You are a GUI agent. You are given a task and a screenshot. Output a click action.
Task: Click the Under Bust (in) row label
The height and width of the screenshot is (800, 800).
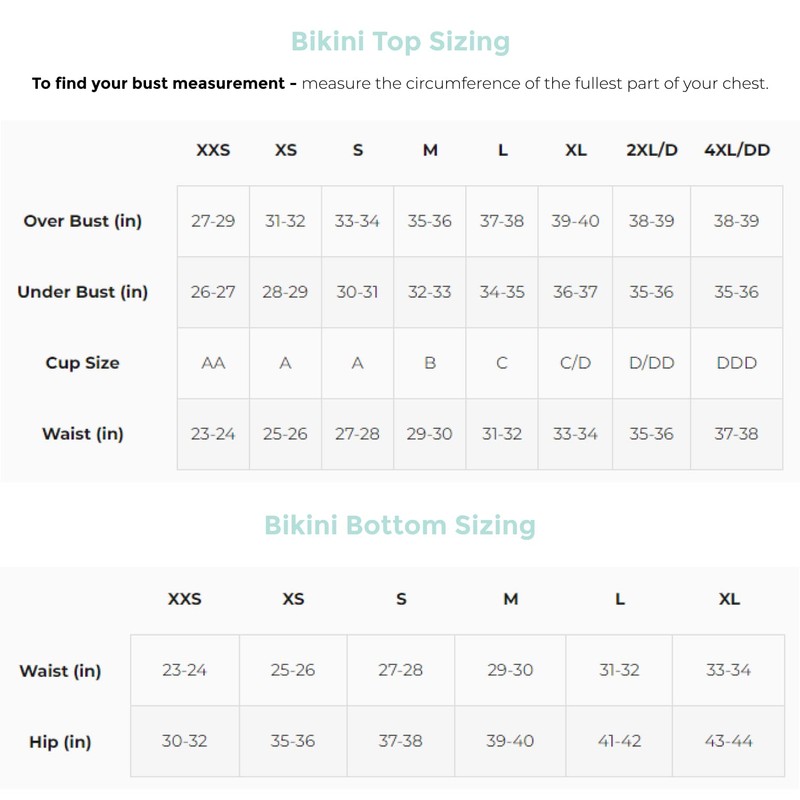(83, 292)
